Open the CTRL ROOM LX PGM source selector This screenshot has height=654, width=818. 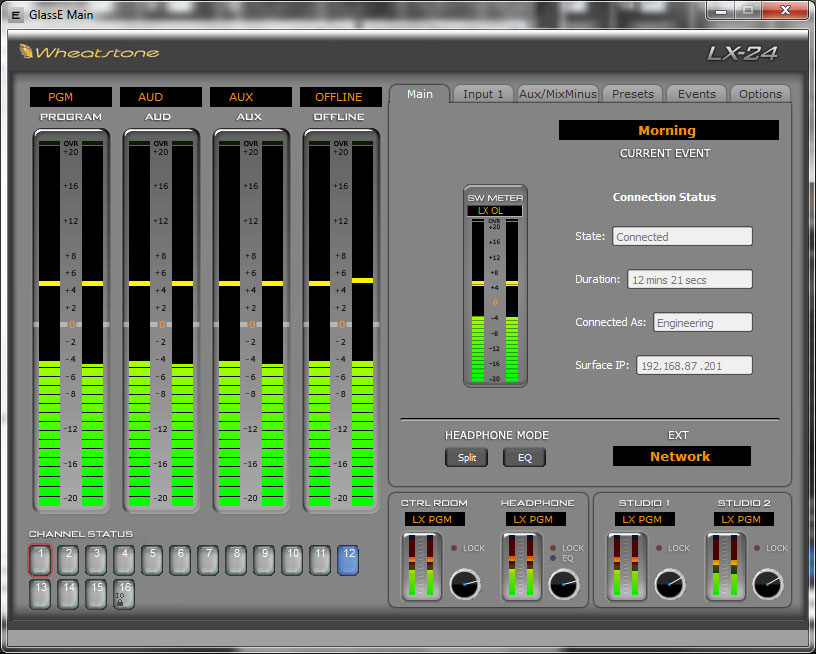(434, 519)
